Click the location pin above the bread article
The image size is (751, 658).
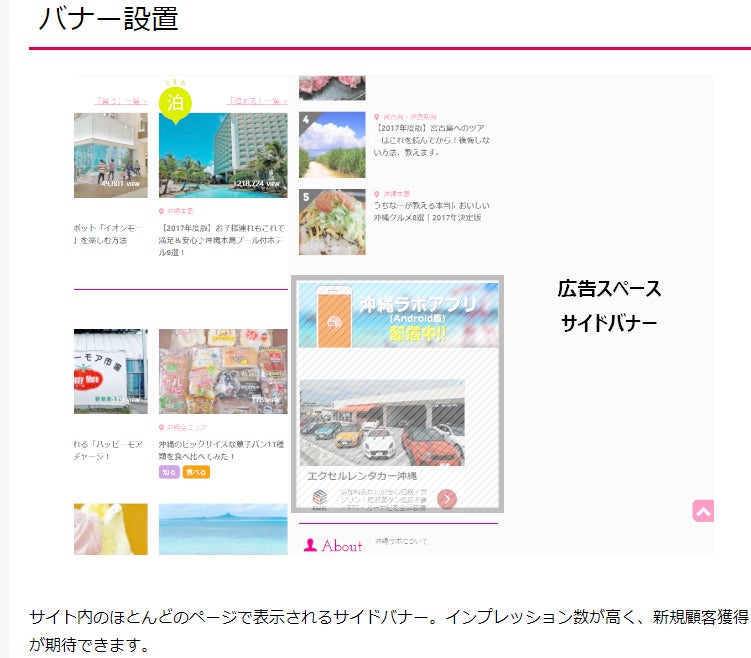click(162, 427)
